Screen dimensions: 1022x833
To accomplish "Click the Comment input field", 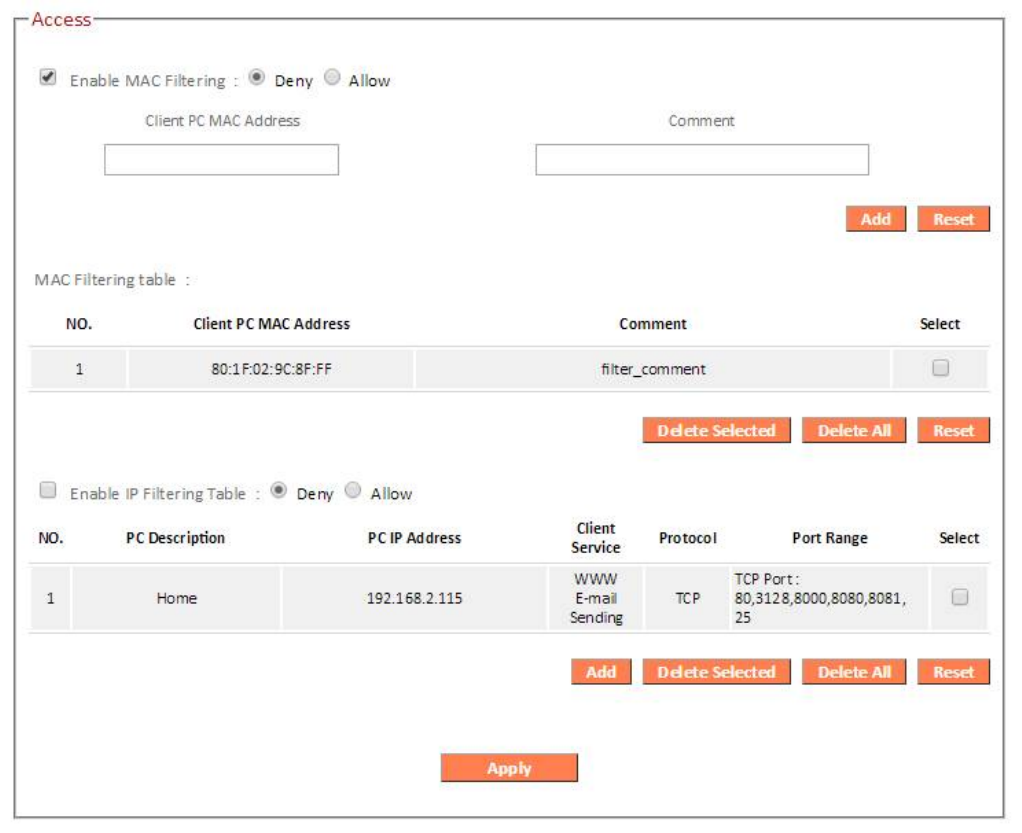I will coord(701,160).
